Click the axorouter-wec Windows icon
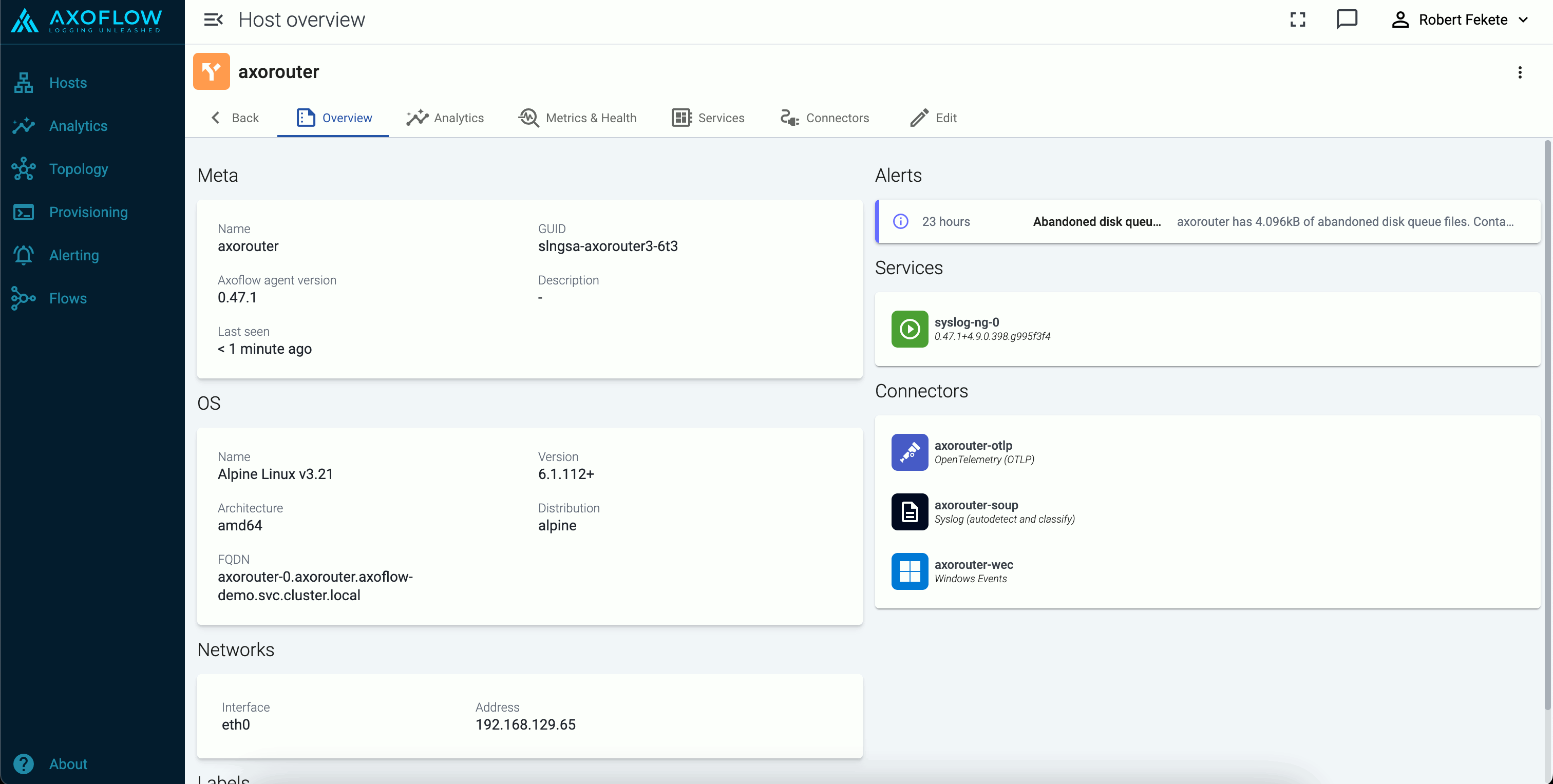 click(x=910, y=571)
